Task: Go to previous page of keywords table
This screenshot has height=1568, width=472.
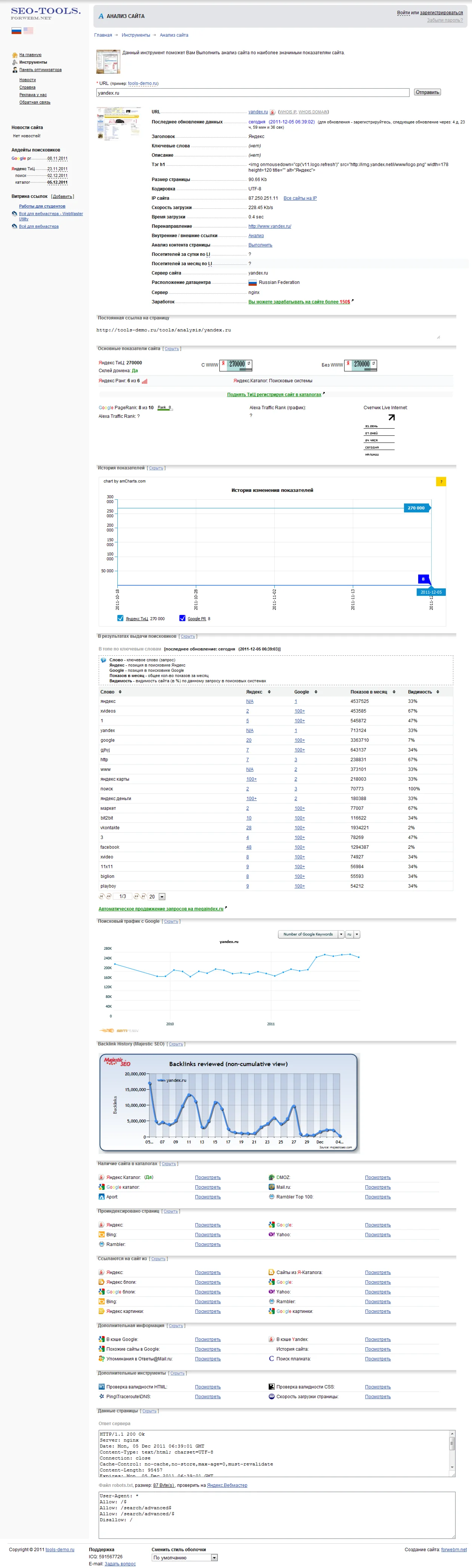Action: (109, 896)
